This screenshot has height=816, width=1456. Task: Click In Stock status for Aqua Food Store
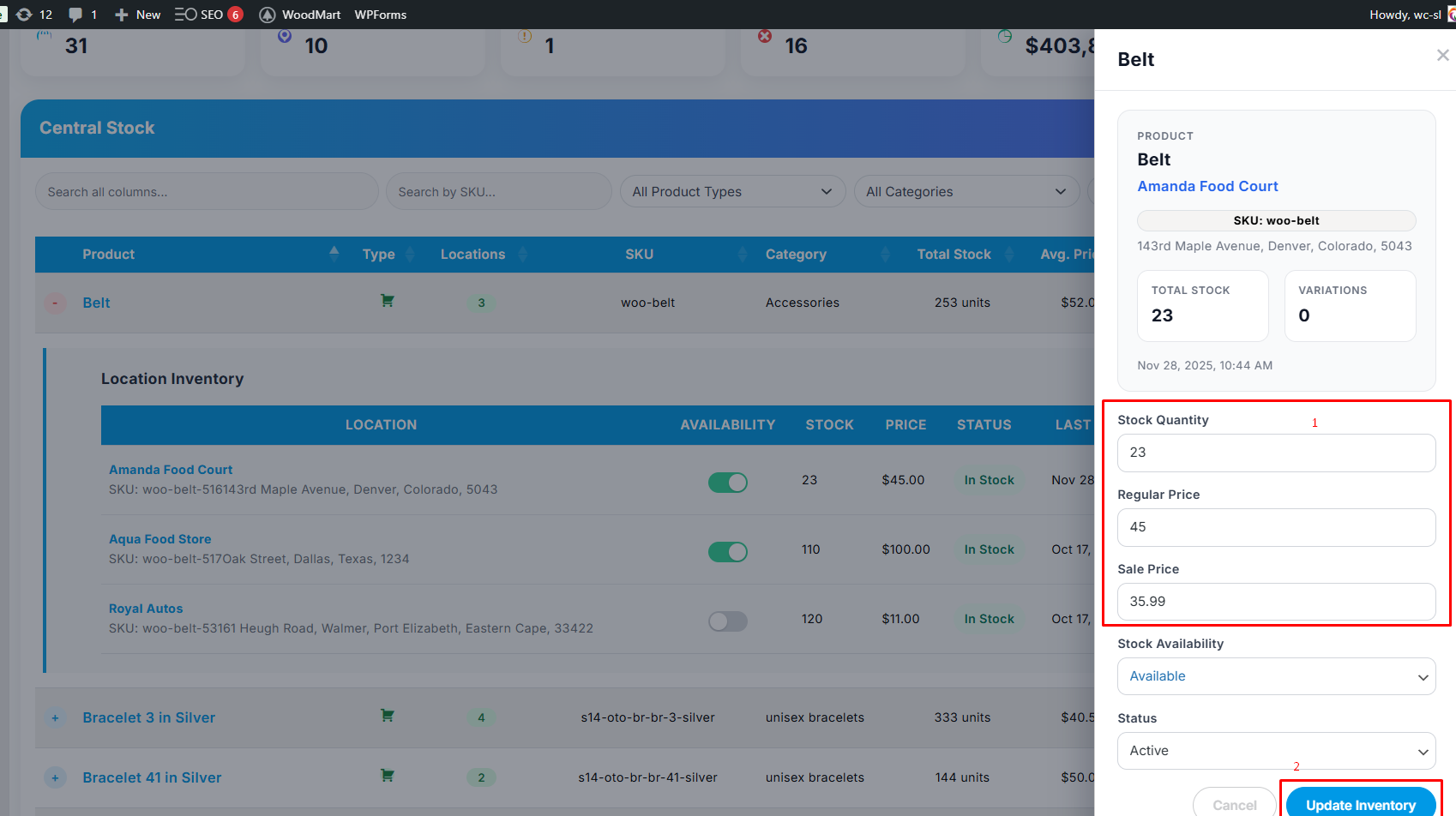pyautogui.click(x=989, y=549)
